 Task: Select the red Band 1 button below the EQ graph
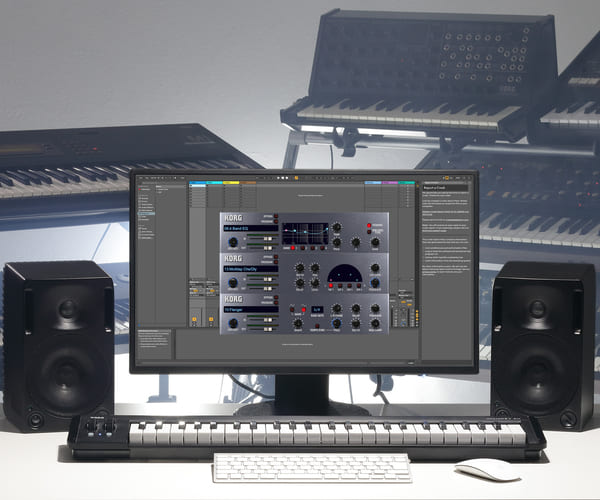point(293,247)
